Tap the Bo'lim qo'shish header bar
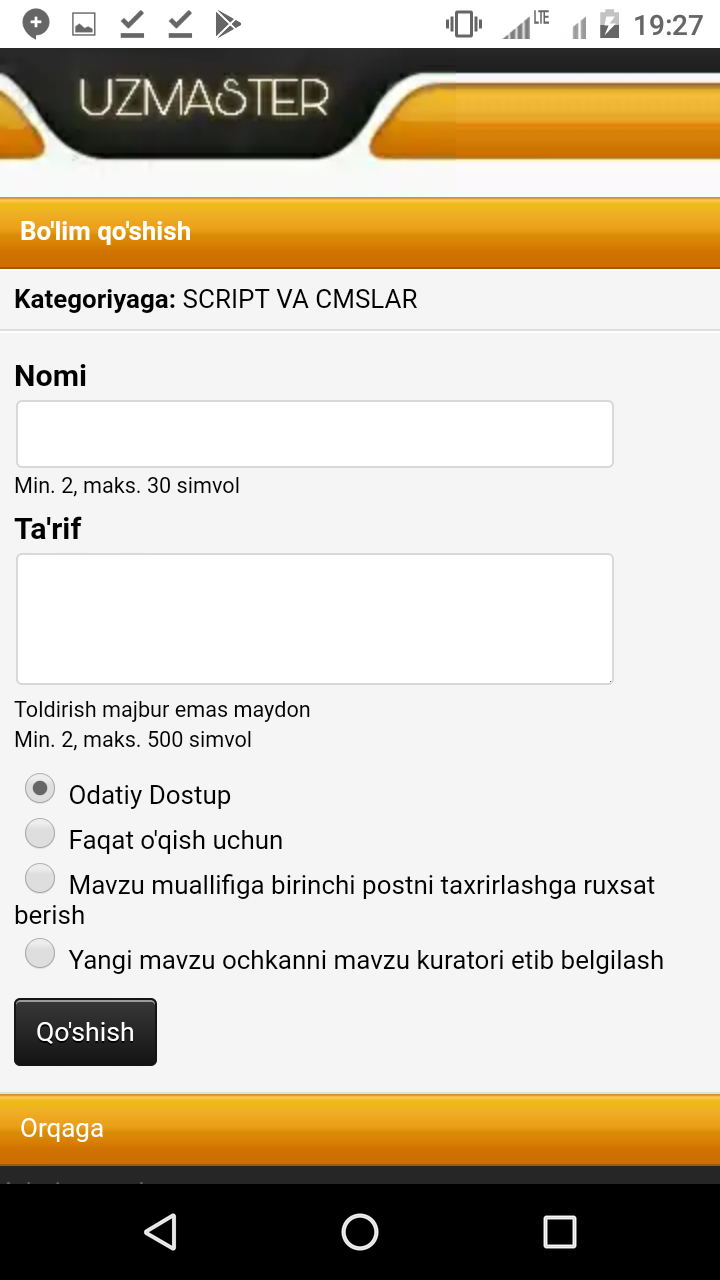 tap(360, 232)
